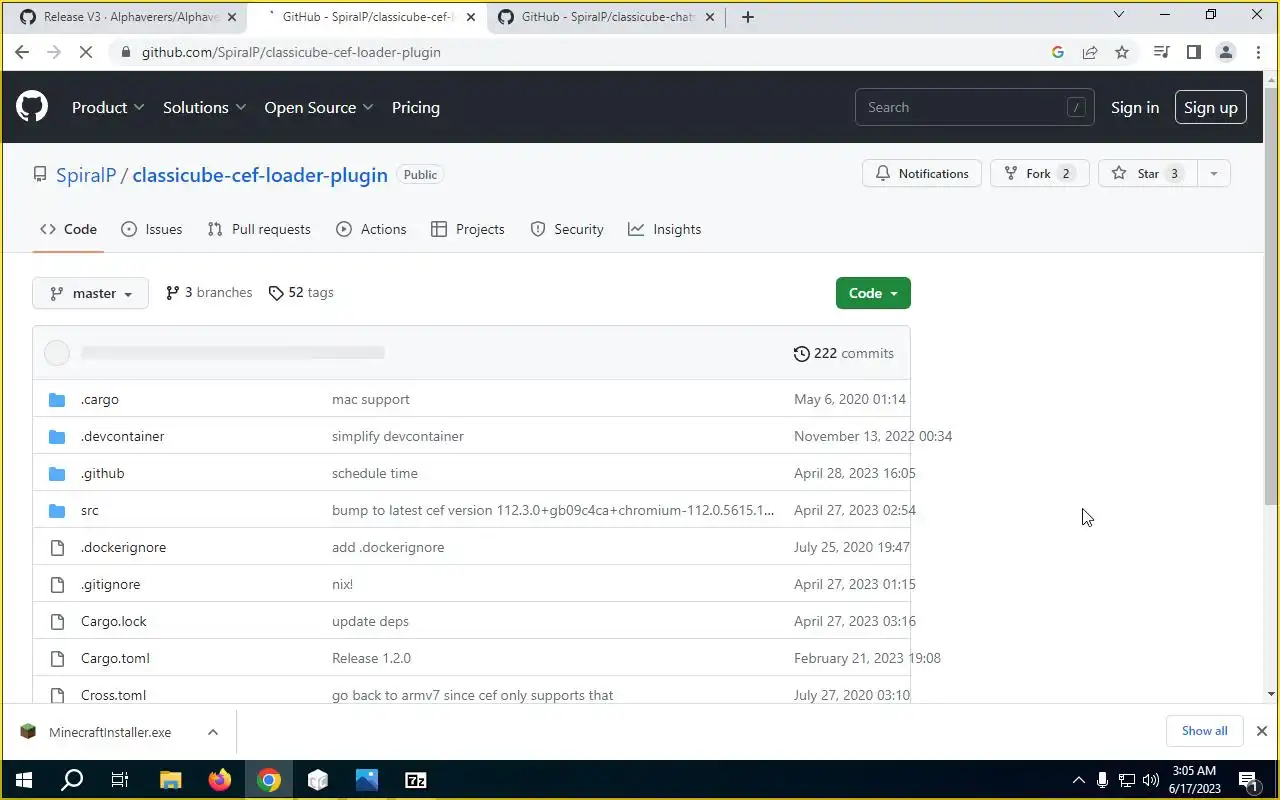The image size is (1280, 800).
Task: Open the .devcontainer folder
Action: [122, 437]
